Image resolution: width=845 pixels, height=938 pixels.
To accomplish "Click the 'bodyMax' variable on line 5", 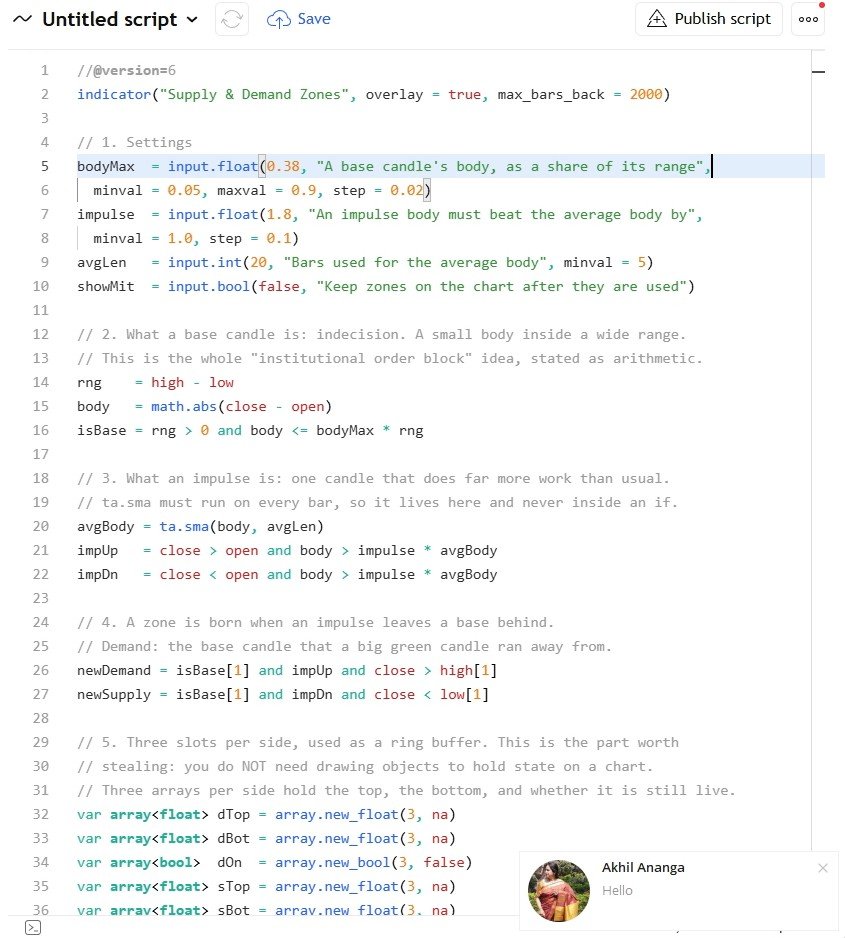I will coord(106,166).
